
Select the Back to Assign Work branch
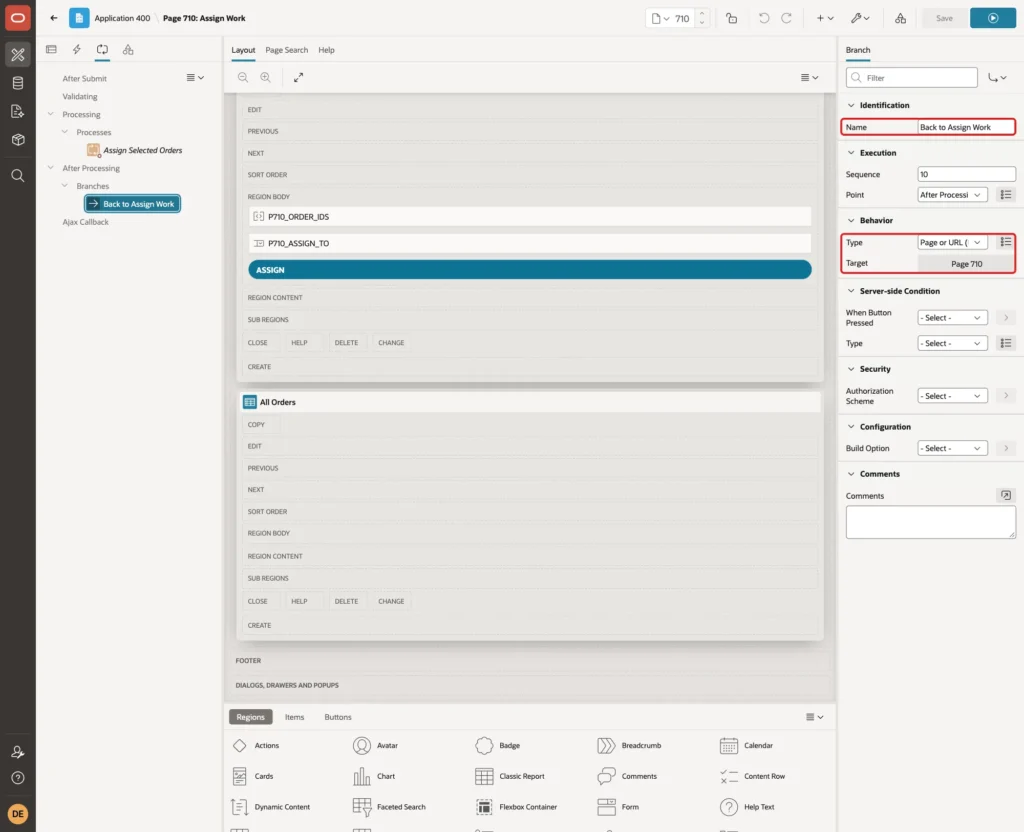(x=133, y=204)
